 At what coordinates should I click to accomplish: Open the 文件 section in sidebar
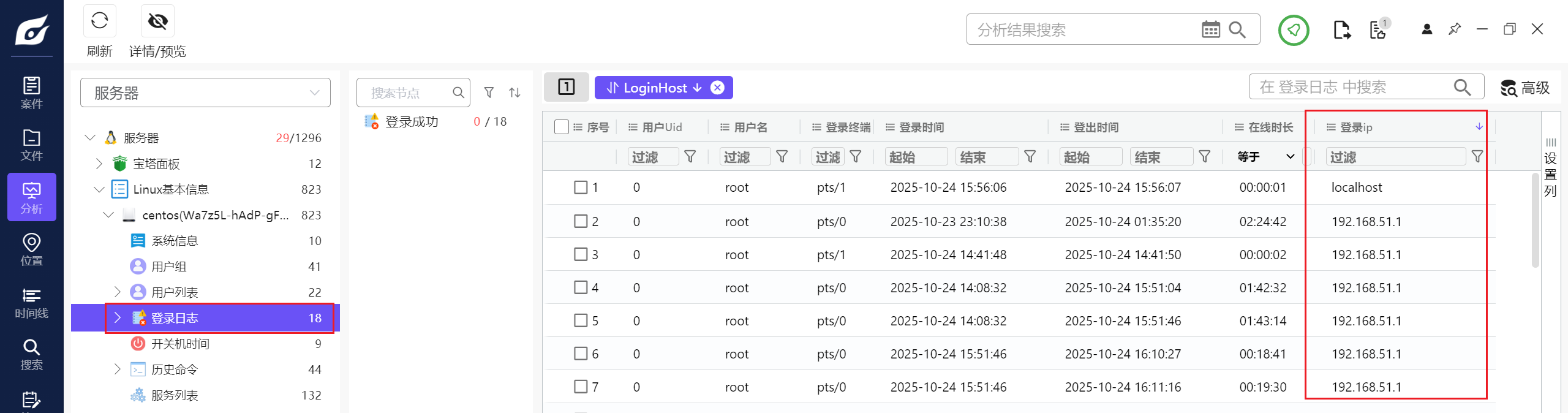(31, 145)
